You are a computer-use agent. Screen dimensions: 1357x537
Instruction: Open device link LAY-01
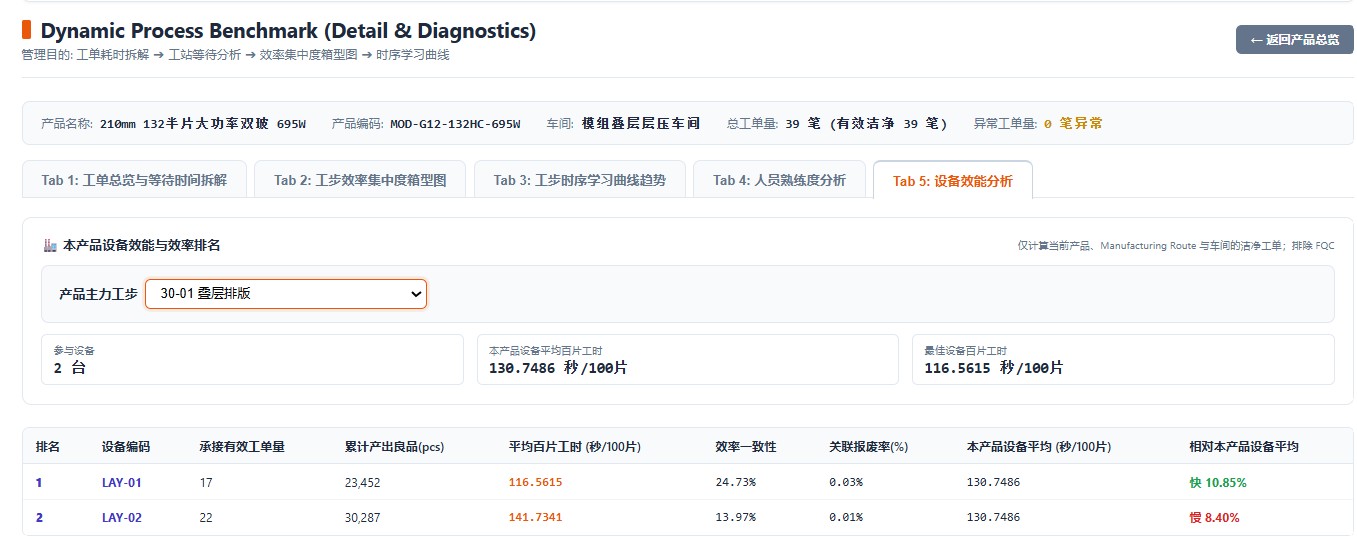[122, 483]
